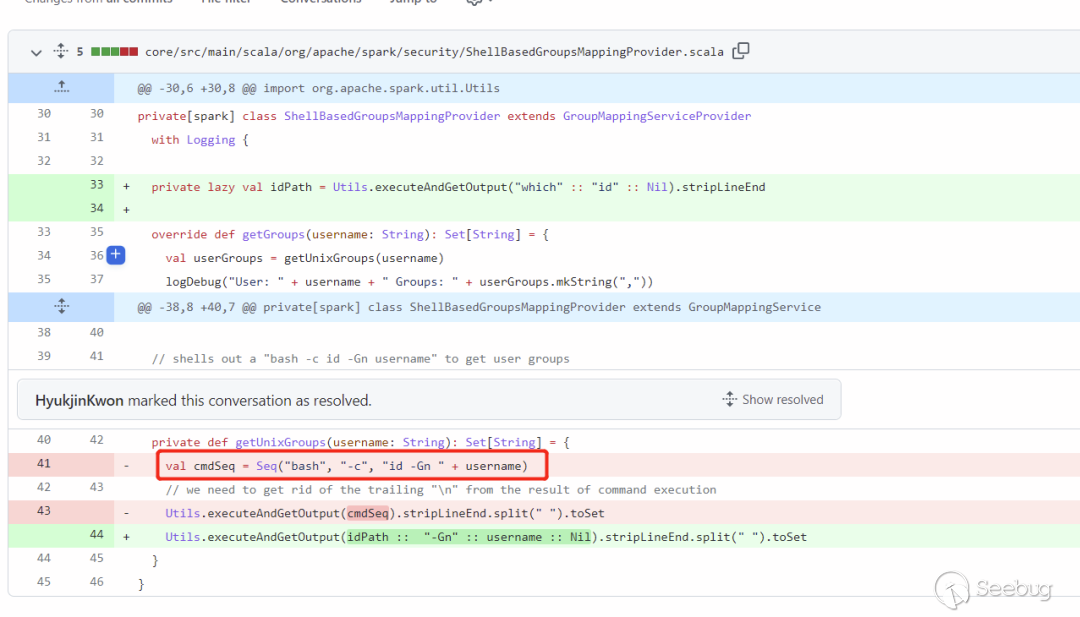The width and height of the screenshot is (1080, 617).
Task: Click the unfold icon beside Show resolved
Action: click(729, 399)
